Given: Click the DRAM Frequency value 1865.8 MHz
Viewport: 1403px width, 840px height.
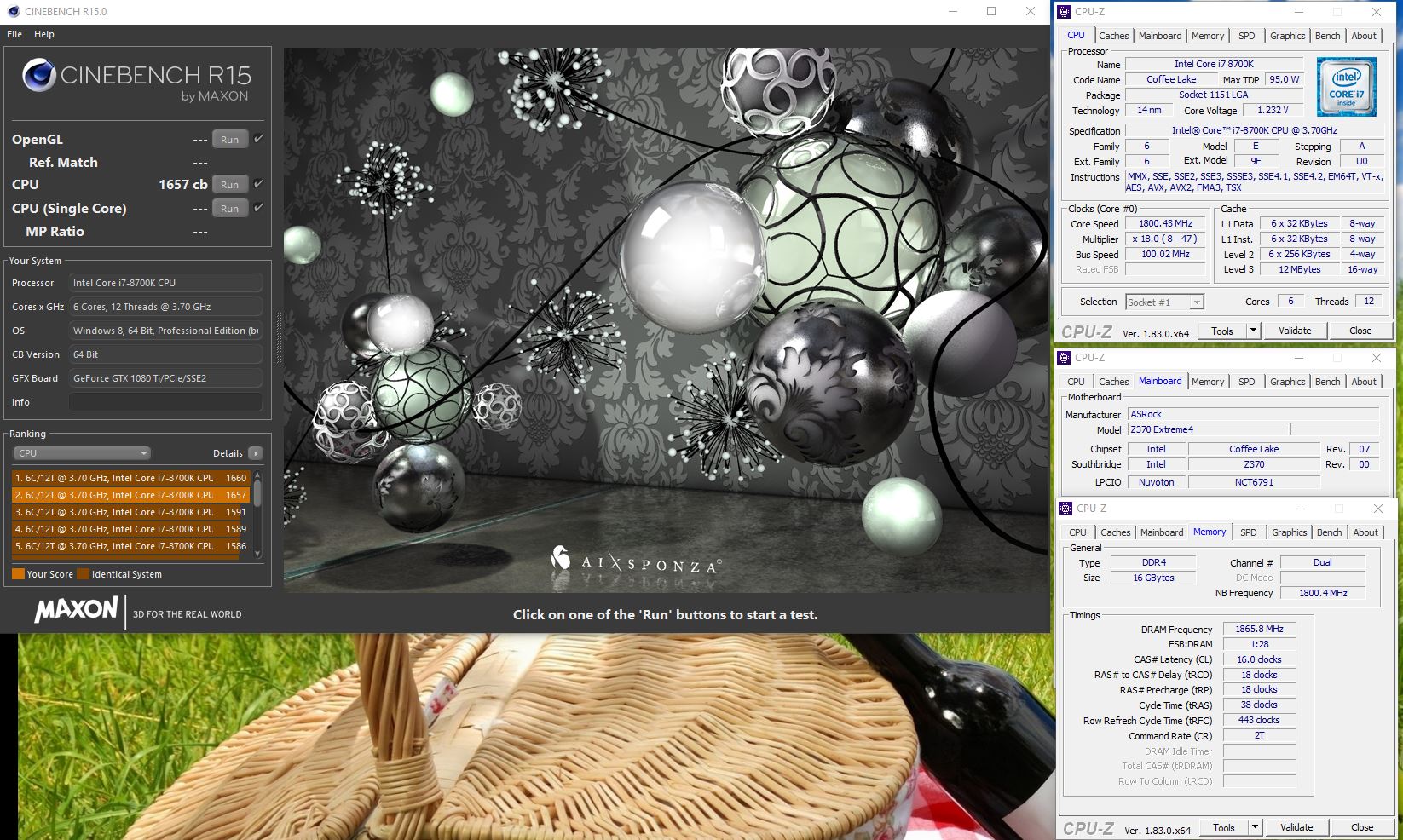Looking at the screenshot, I should (x=1259, y=629).
